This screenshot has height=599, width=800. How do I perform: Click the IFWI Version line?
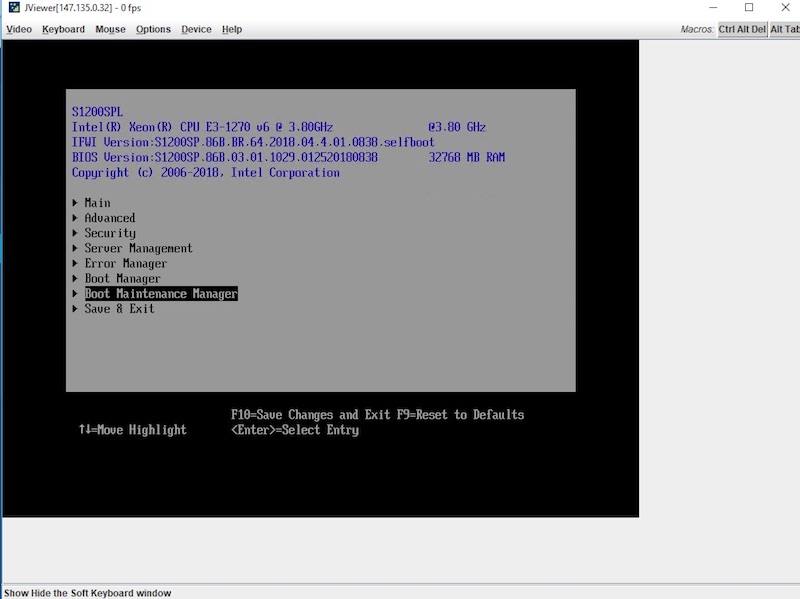pyautogui.click(x=253, y=142)
